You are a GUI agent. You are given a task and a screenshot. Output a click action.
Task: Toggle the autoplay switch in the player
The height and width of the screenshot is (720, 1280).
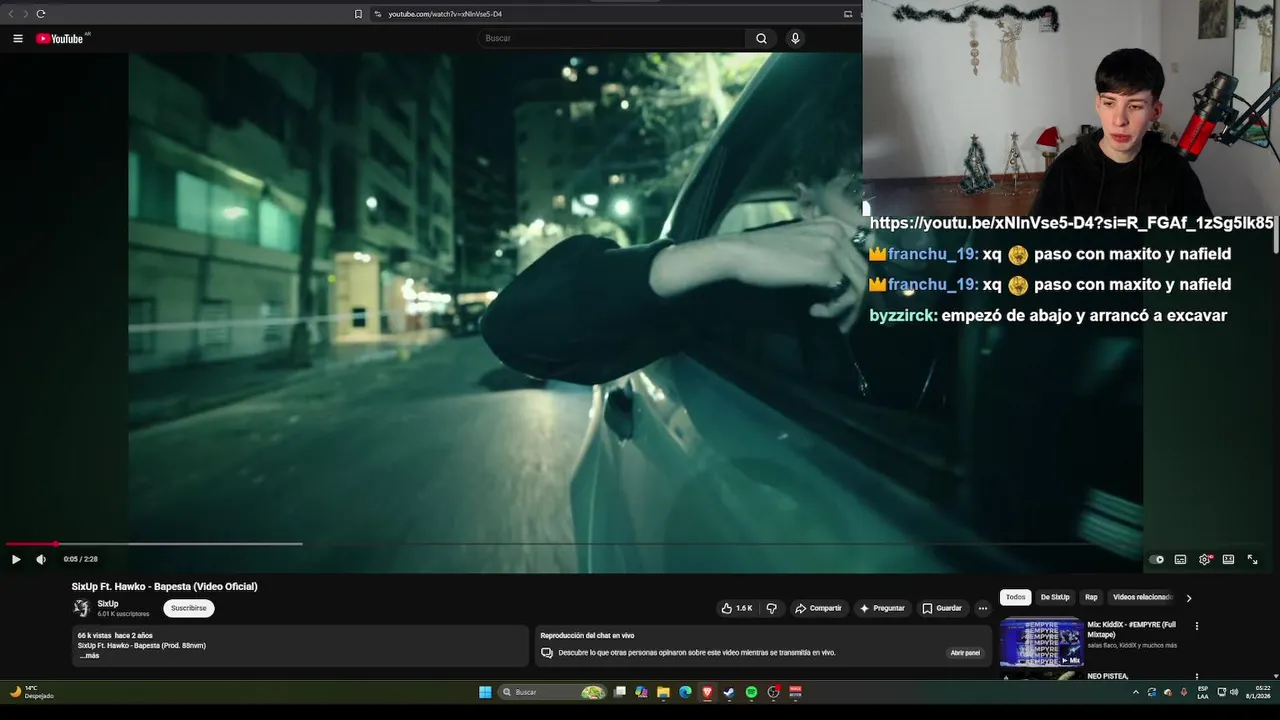click(1156, 559)
